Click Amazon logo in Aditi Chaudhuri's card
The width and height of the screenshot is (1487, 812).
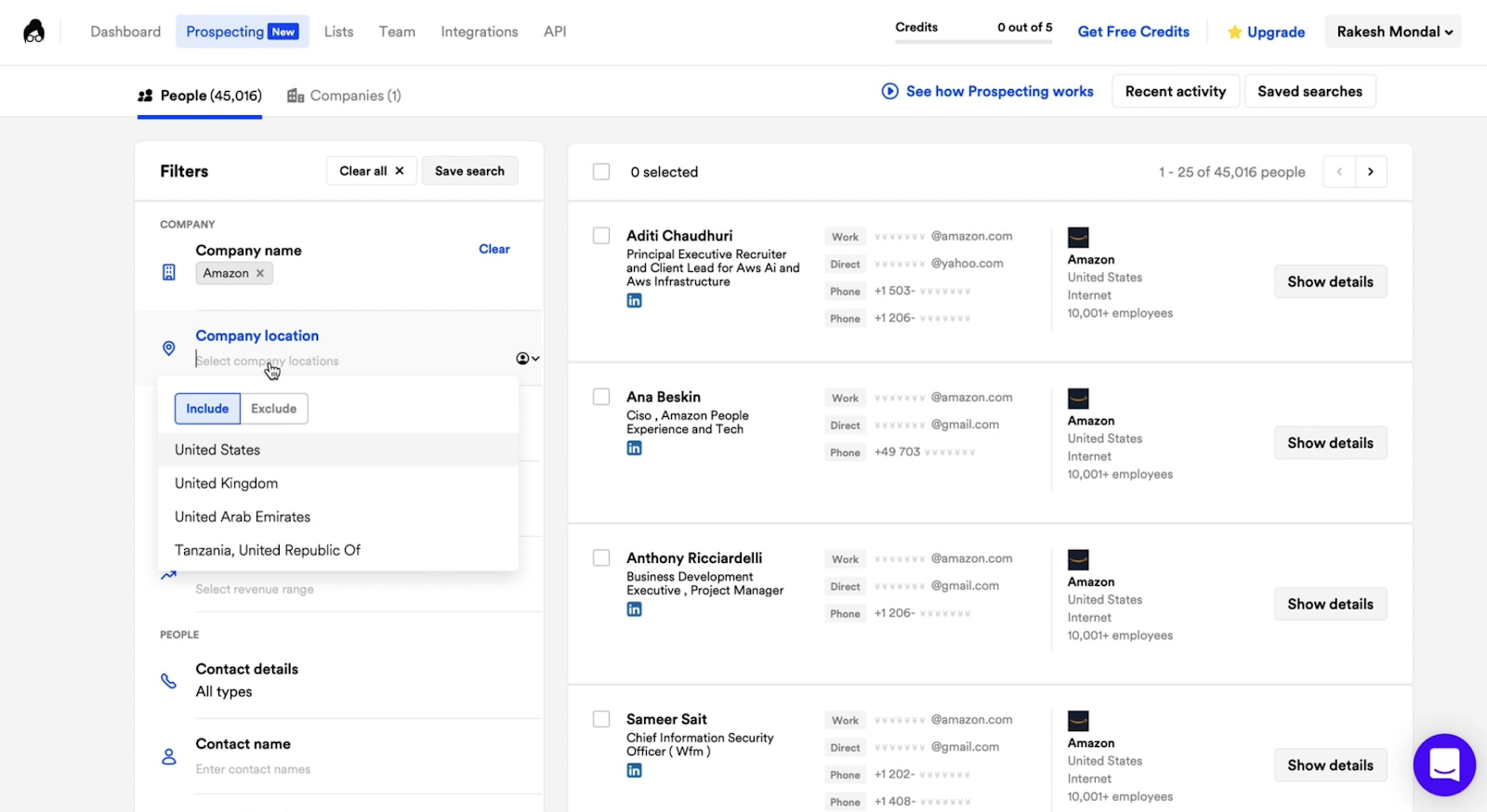click(1078, 237)
